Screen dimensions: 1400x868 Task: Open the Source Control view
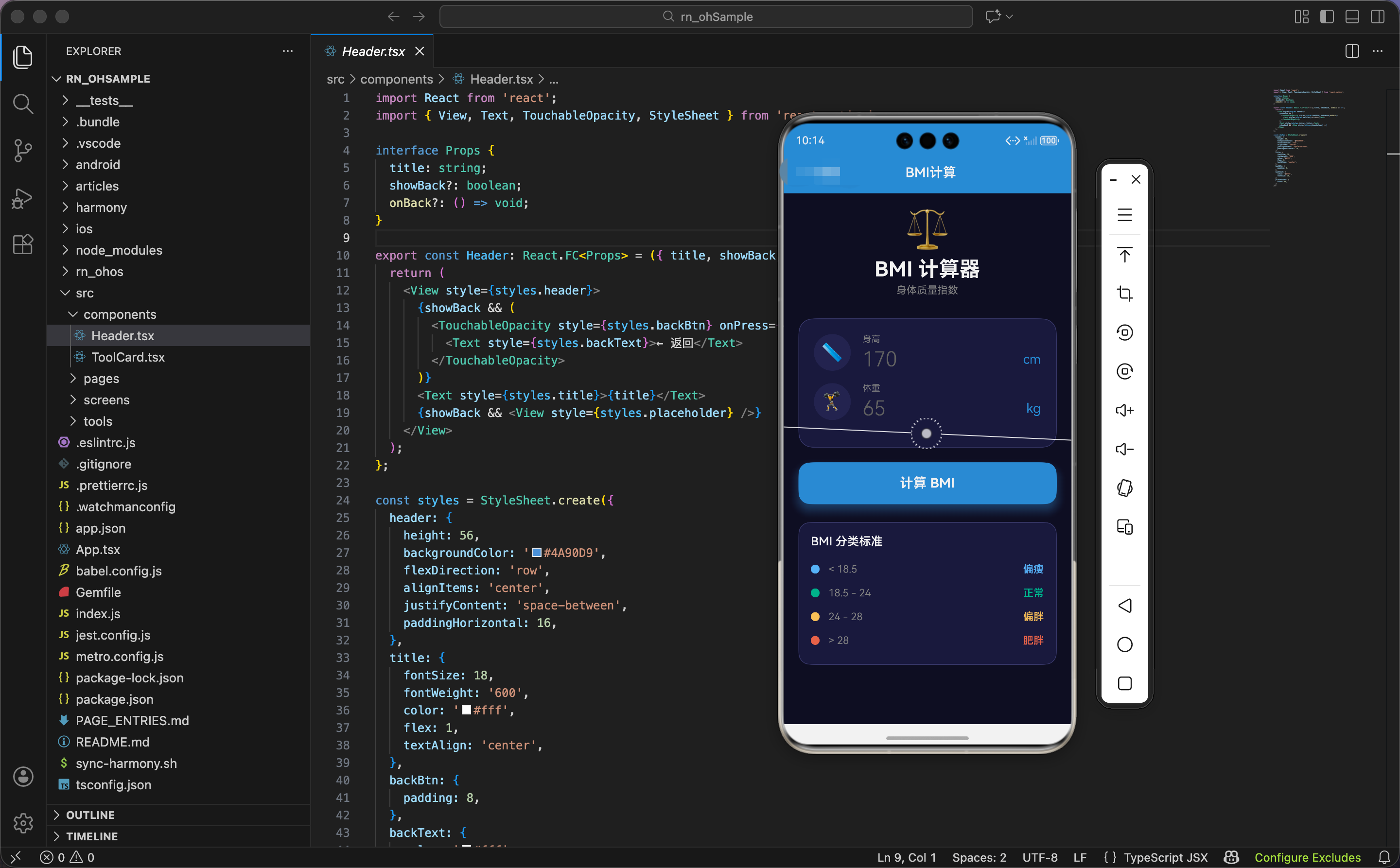[x=23, y=150]
